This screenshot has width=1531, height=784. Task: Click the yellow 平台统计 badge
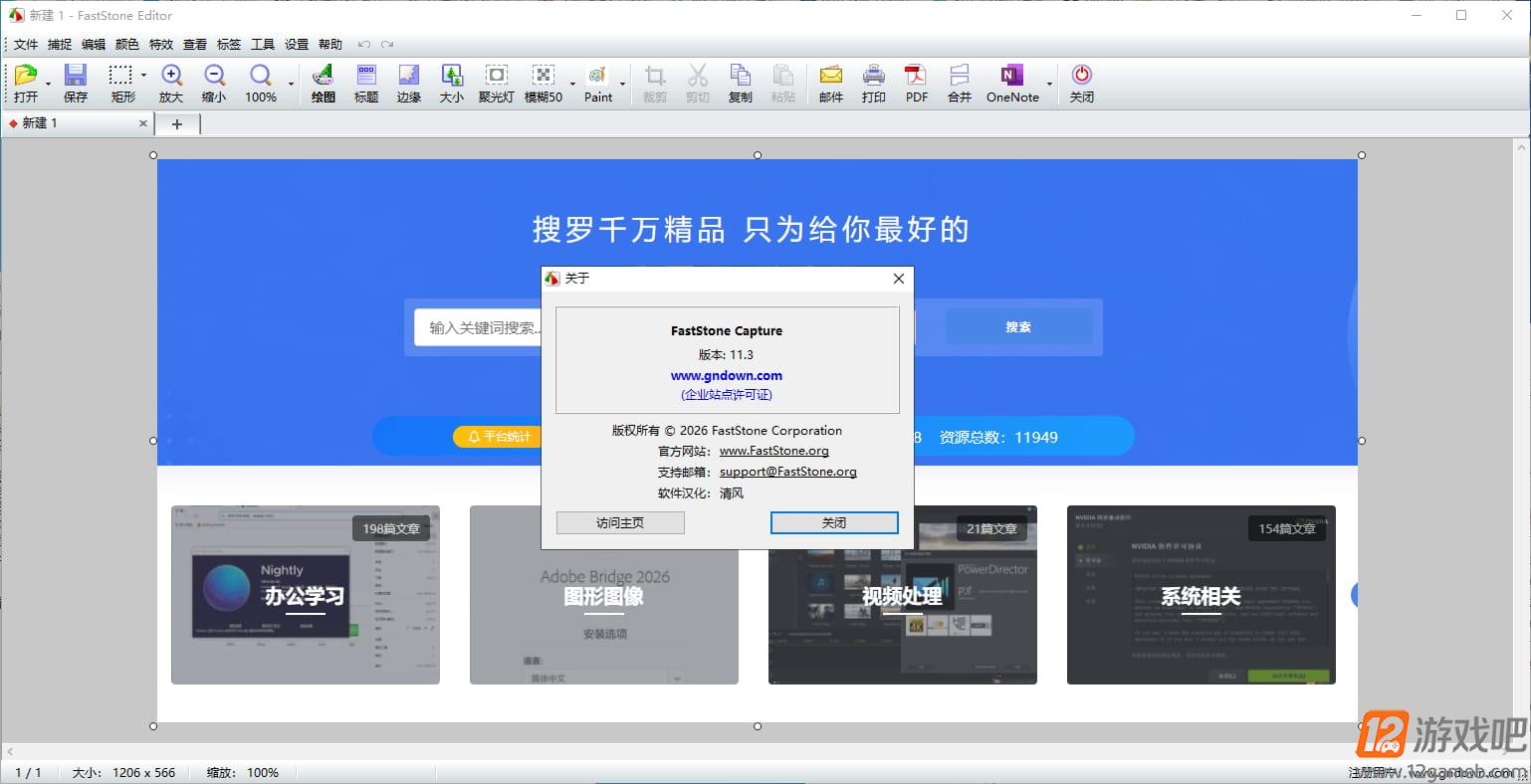498,437
